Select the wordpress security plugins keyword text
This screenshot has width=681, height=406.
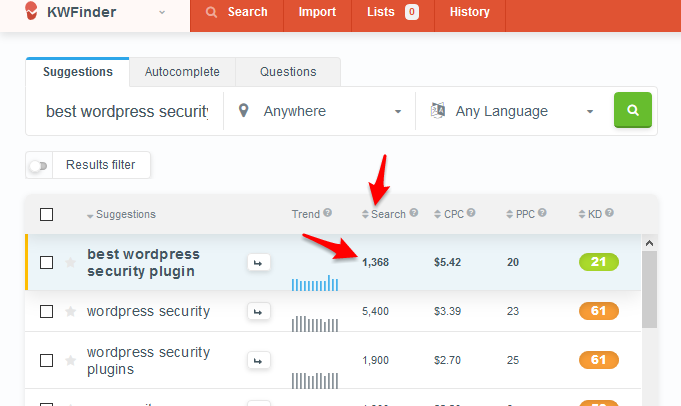click(148, 360)
